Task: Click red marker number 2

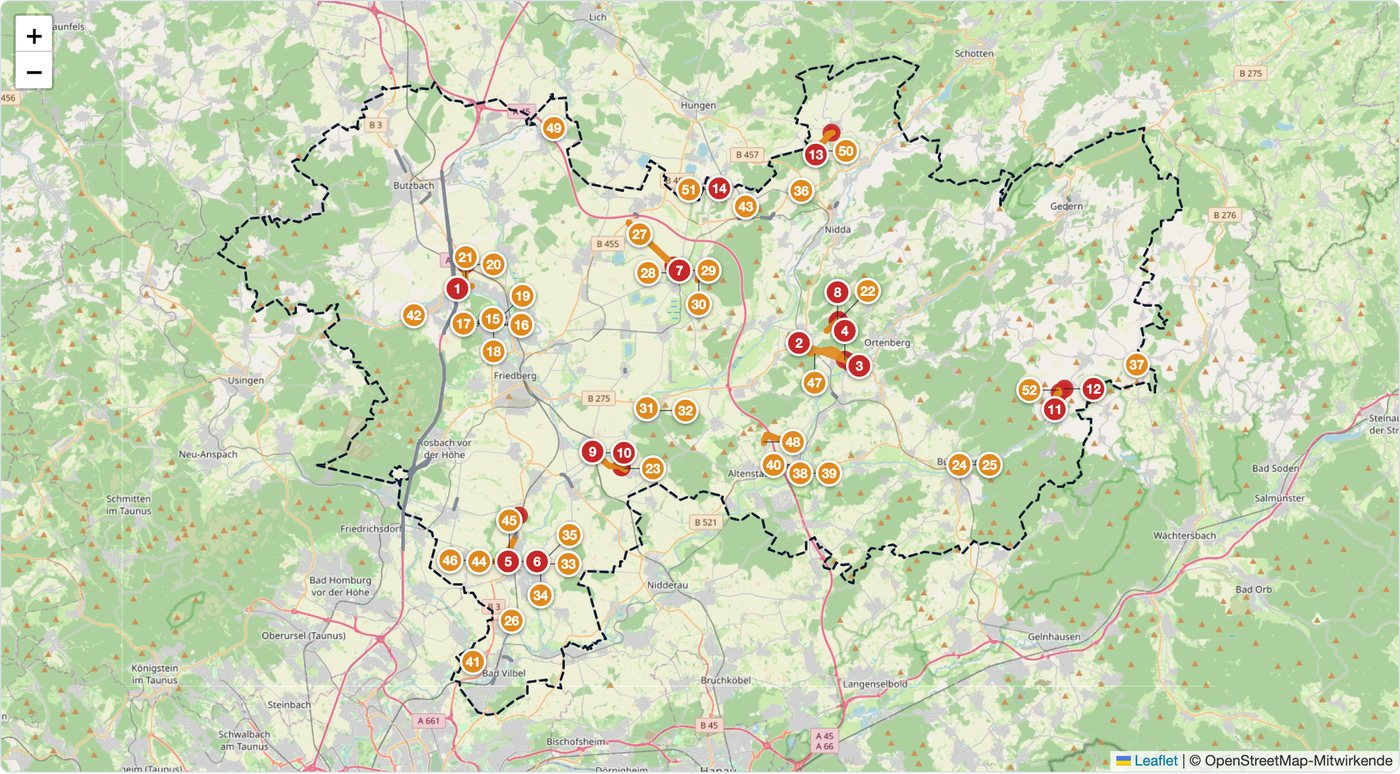Action: (x=798, y=343)
